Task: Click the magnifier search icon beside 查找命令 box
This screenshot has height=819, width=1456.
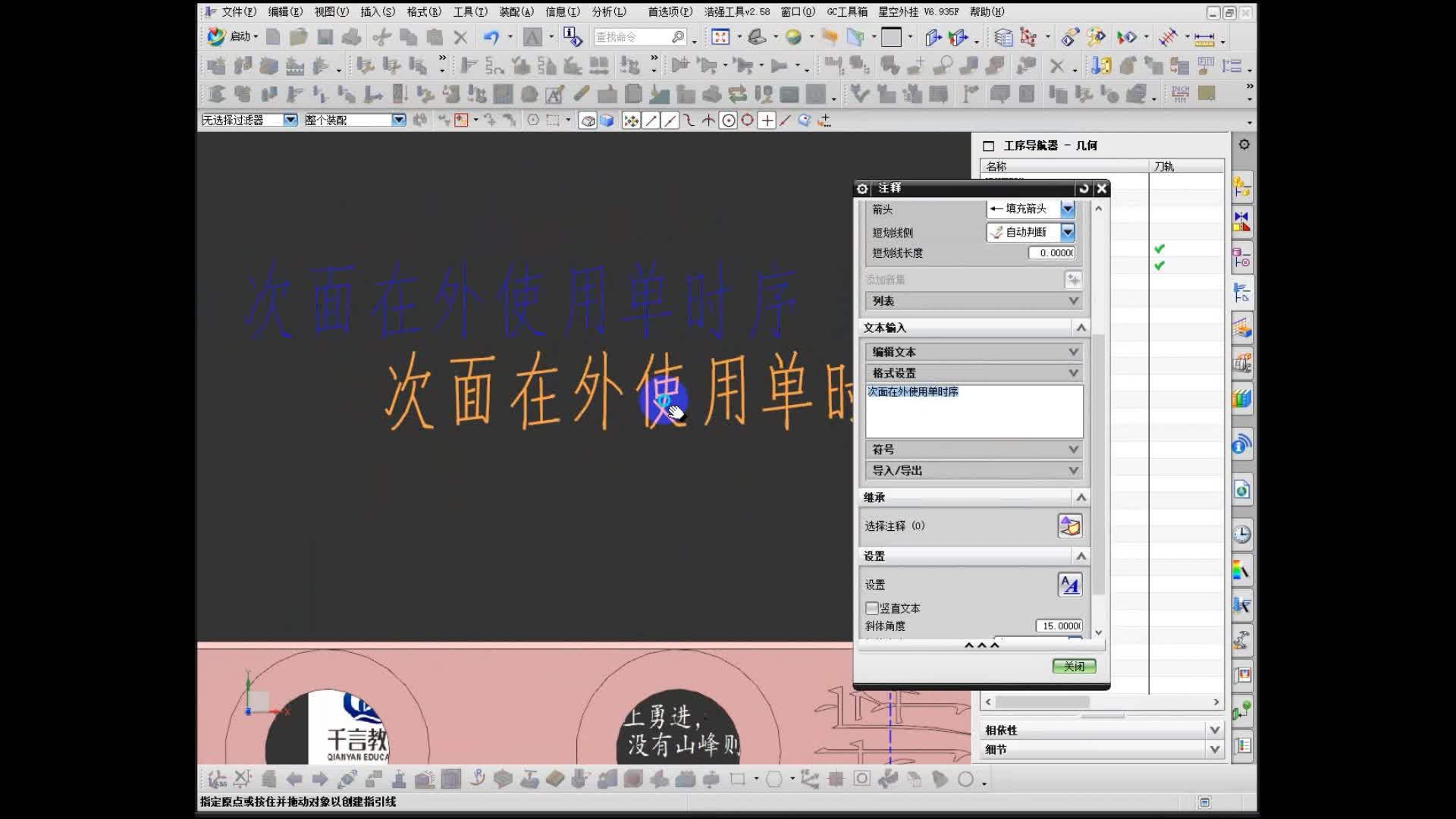Action: click(677, 36)
